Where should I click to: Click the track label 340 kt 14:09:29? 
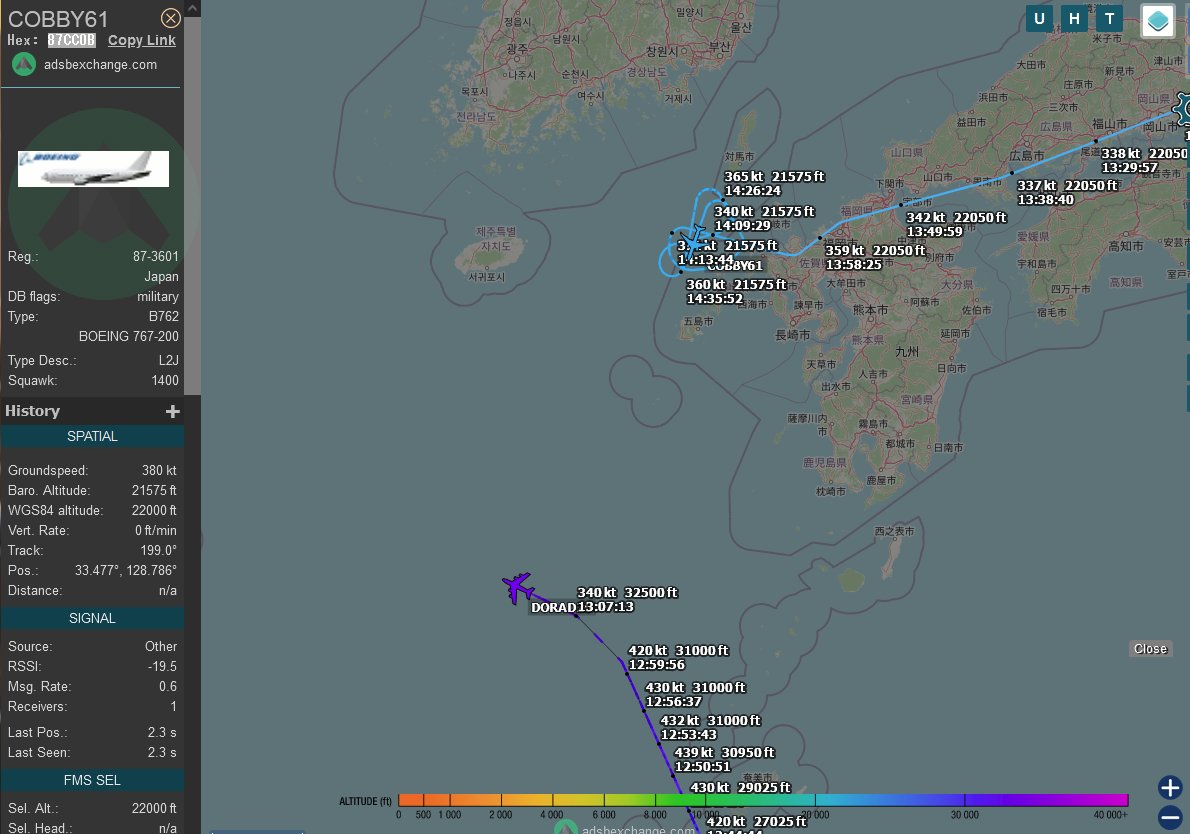[764, 219]
